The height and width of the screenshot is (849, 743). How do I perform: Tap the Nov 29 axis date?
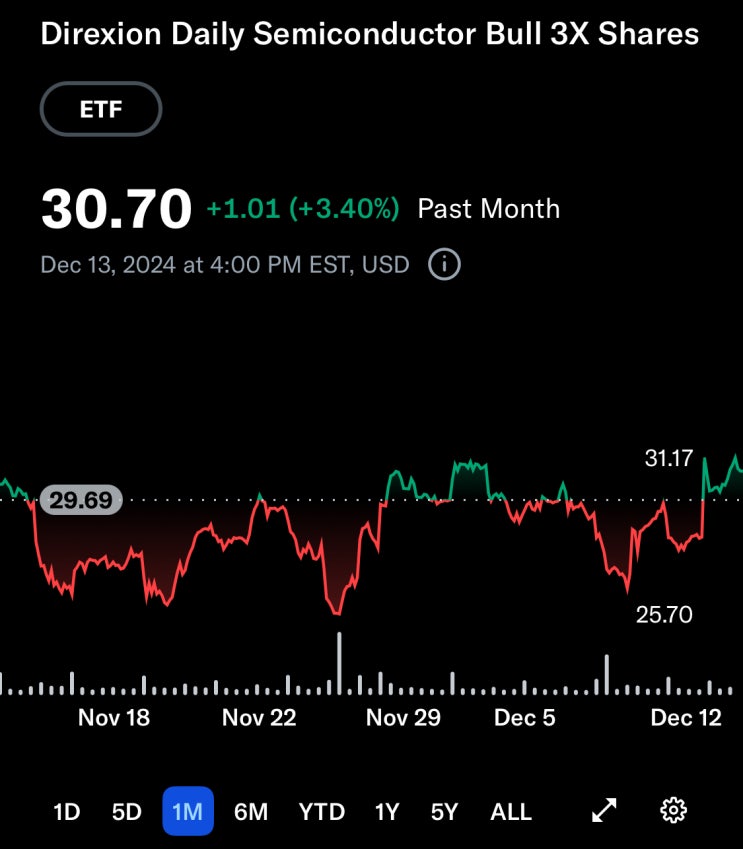403,718
